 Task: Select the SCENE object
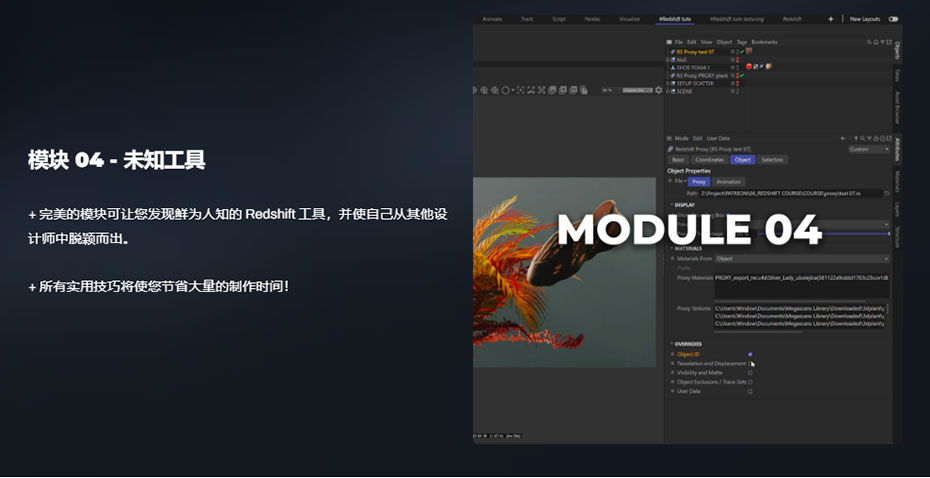click(x=684, y=91)
